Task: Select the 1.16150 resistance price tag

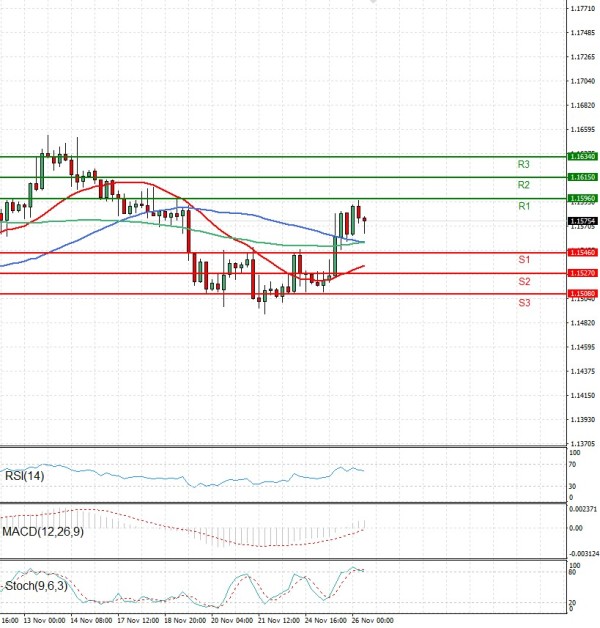Action: (582, 177)
